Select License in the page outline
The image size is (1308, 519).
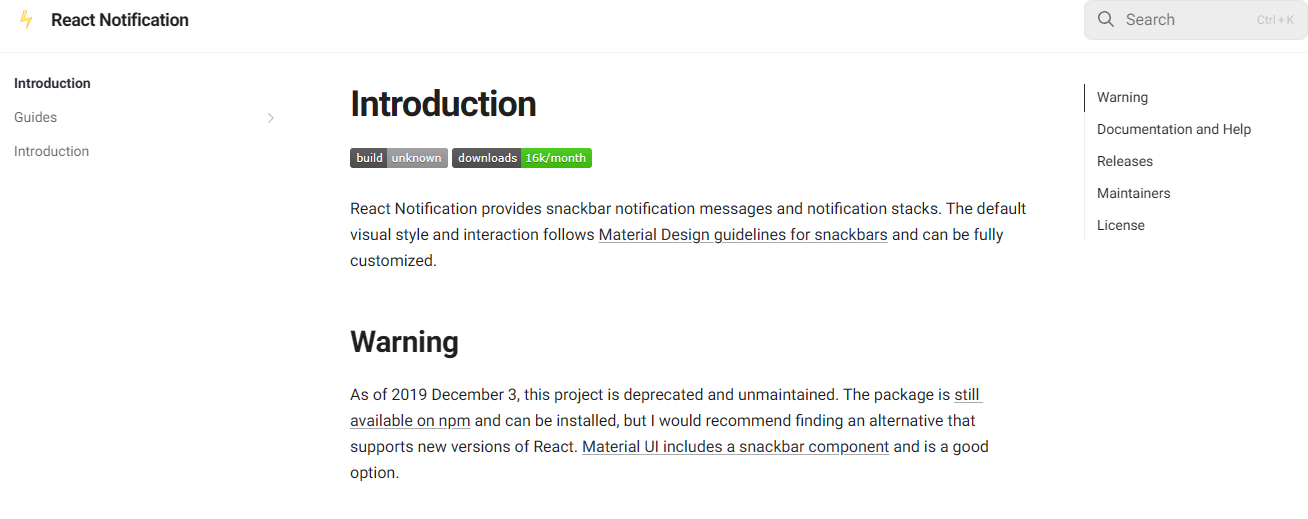pyautogui.click(x=1121, y=225)
